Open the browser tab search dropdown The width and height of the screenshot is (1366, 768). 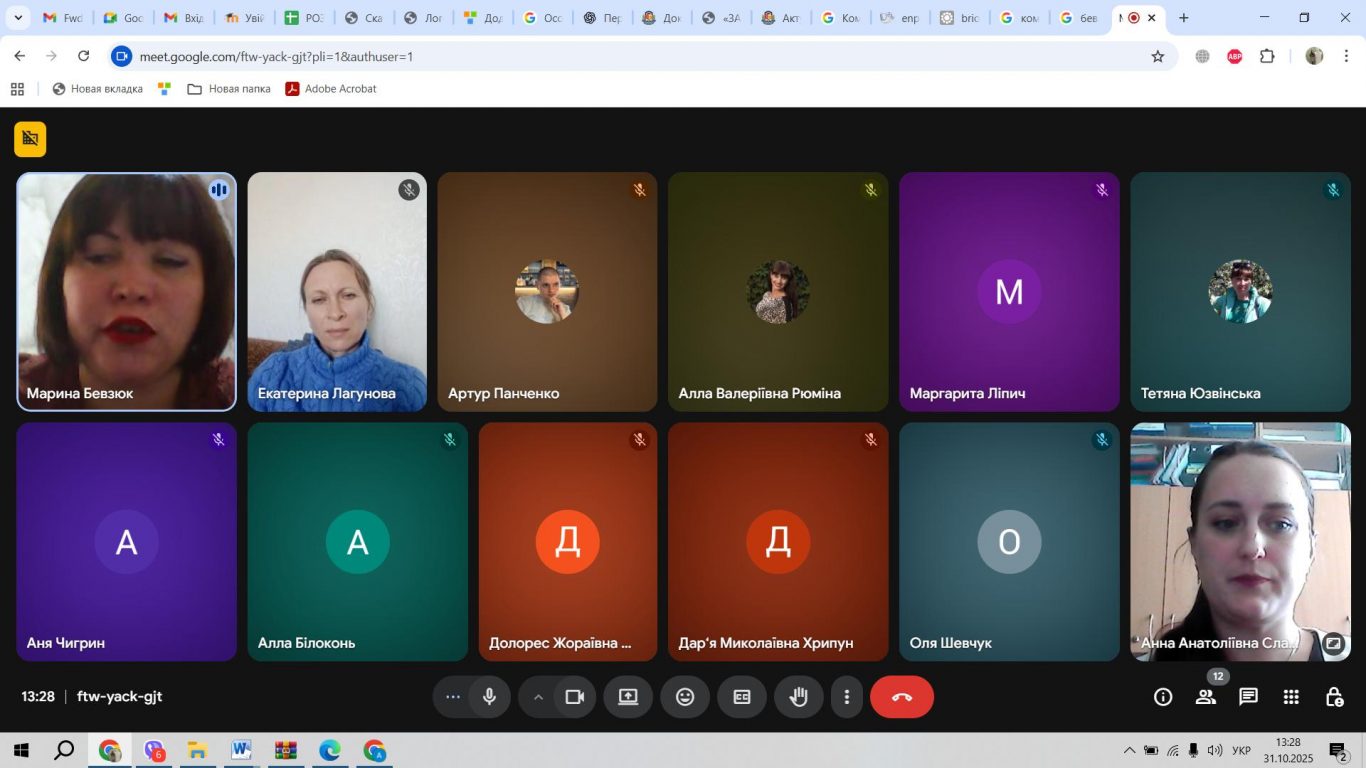[x=18, y=18]
